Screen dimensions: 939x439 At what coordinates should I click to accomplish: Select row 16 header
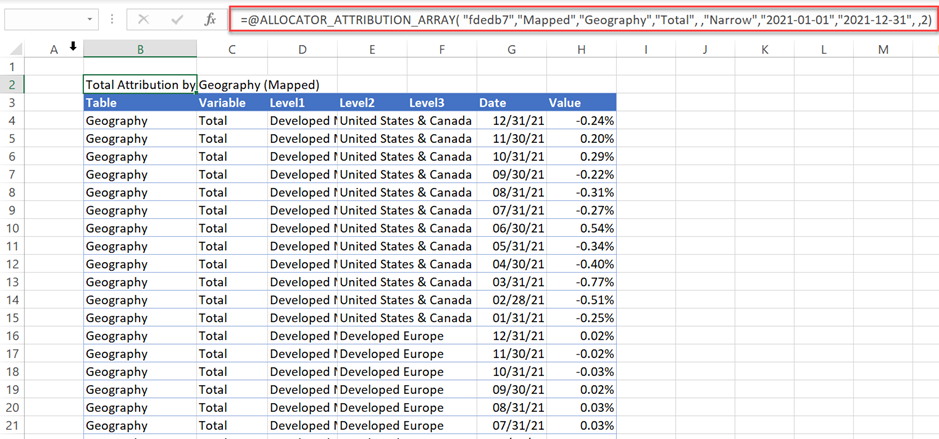(12, 336)
